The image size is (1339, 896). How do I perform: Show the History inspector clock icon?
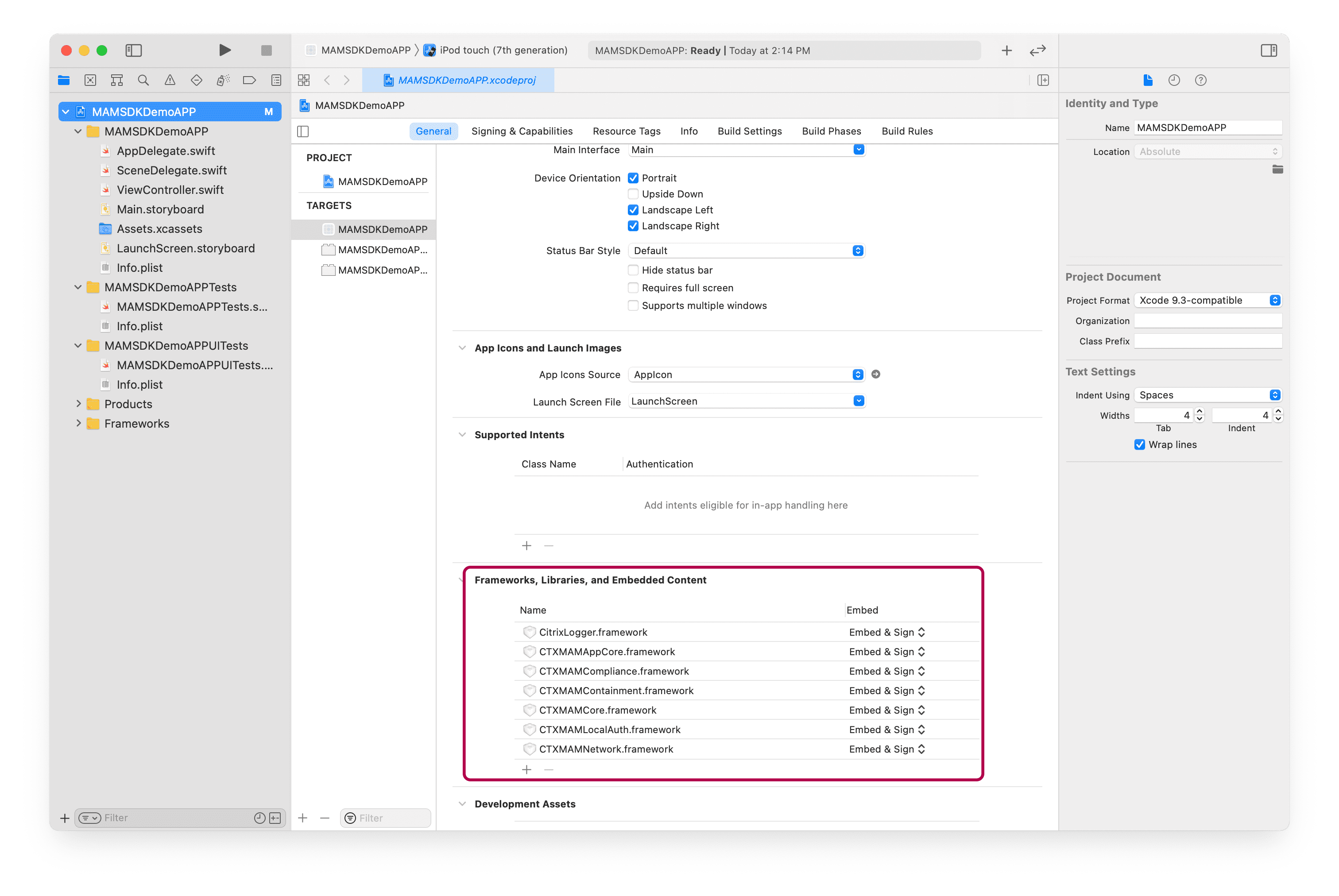point(1174,81)
